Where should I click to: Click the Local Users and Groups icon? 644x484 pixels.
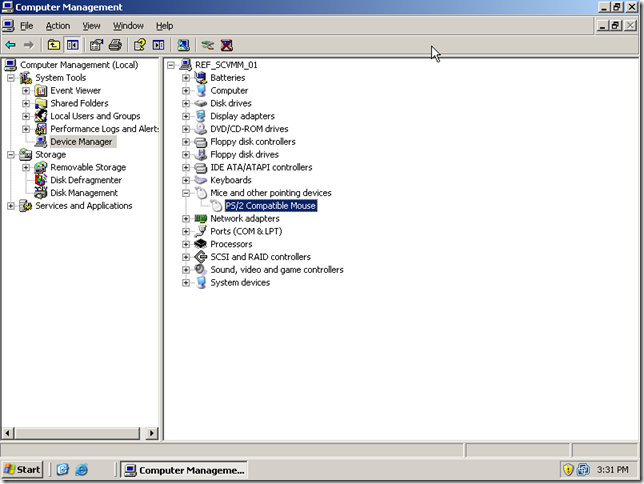[41, 116]
